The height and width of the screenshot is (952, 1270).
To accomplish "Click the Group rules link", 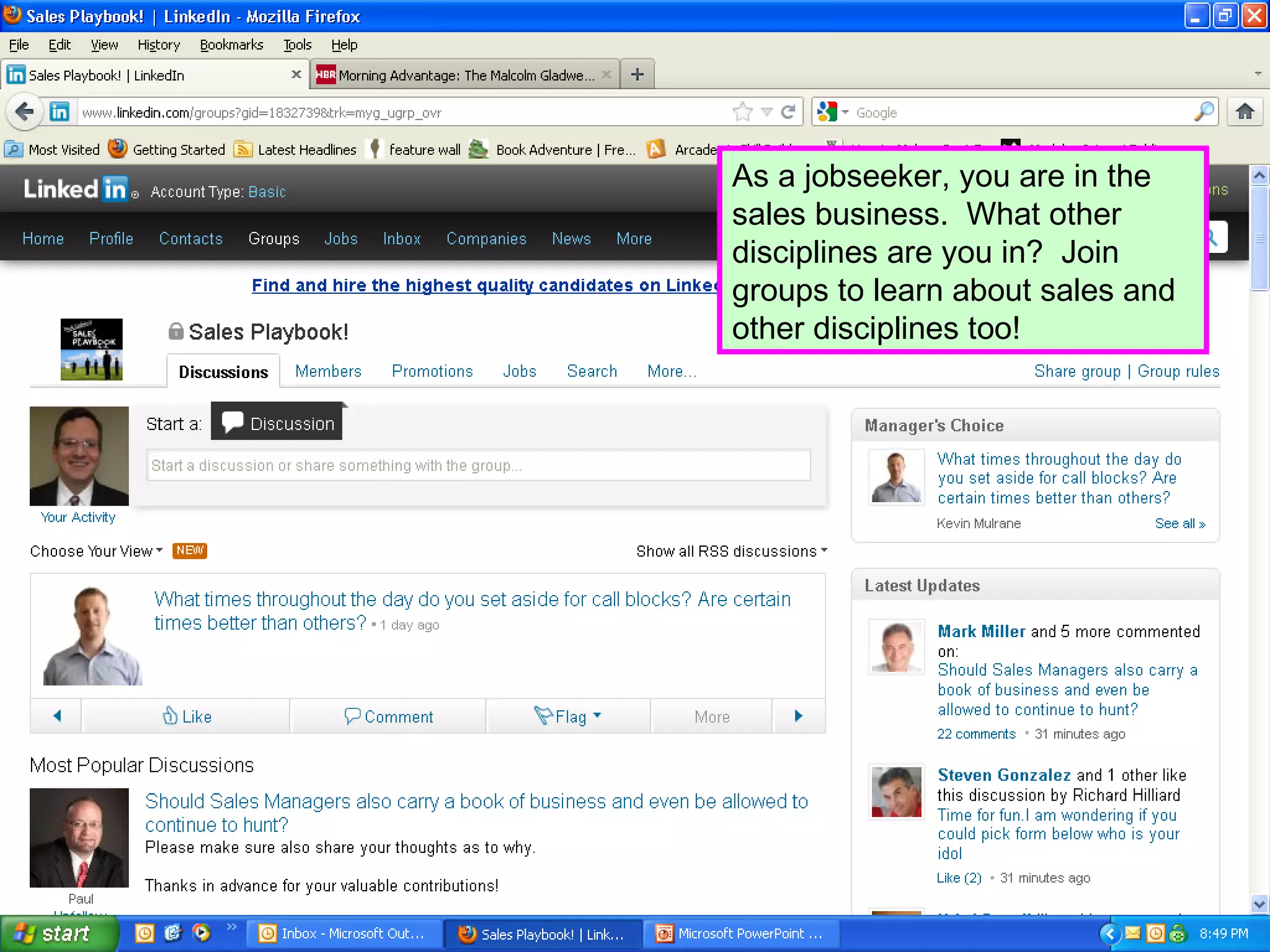I will 1178,371.
